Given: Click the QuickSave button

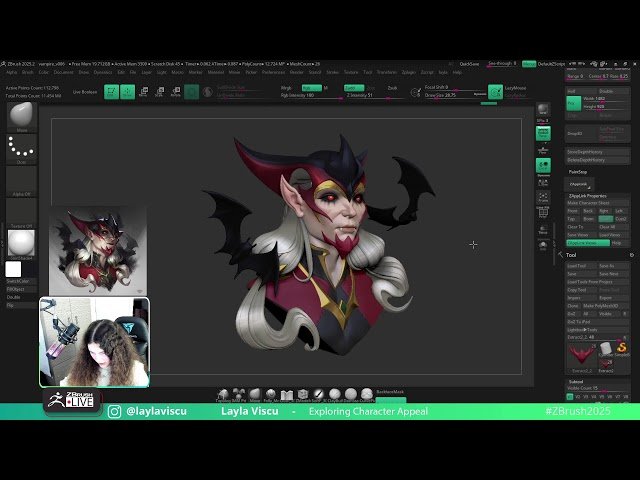Looking at the screenshot, I should coord(469,64).
